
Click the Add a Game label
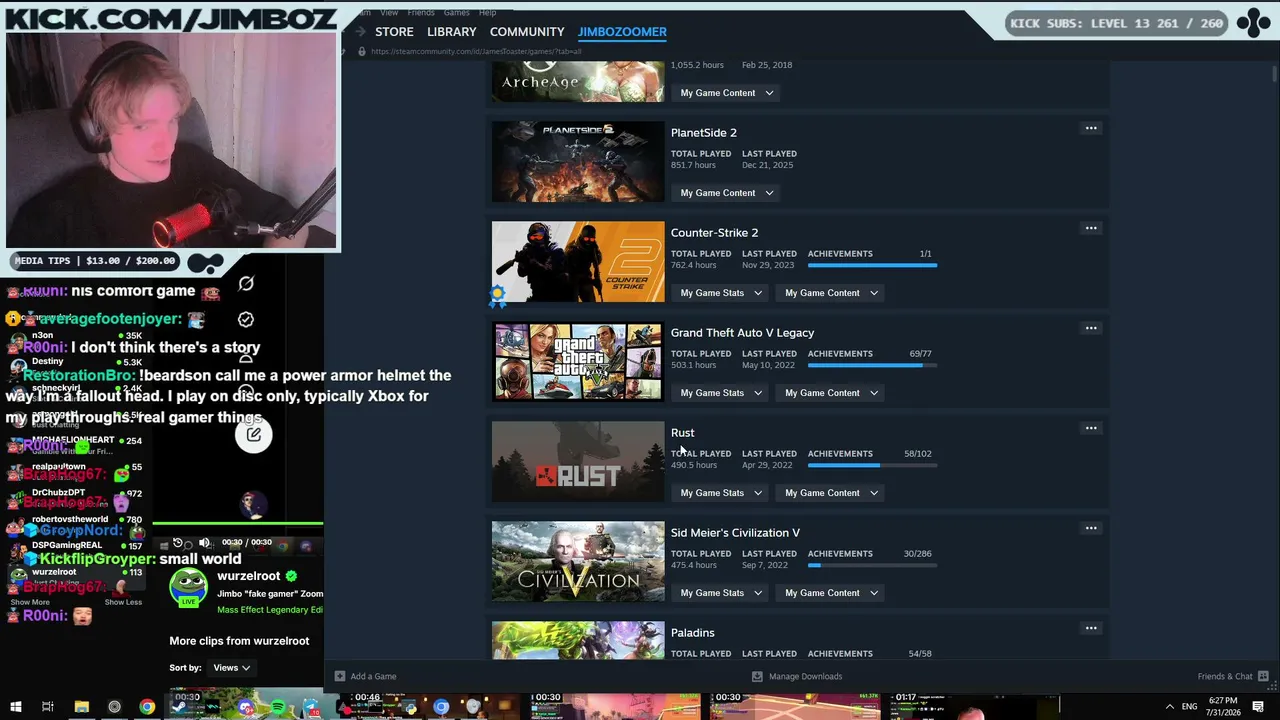click(x=373, y=676)
